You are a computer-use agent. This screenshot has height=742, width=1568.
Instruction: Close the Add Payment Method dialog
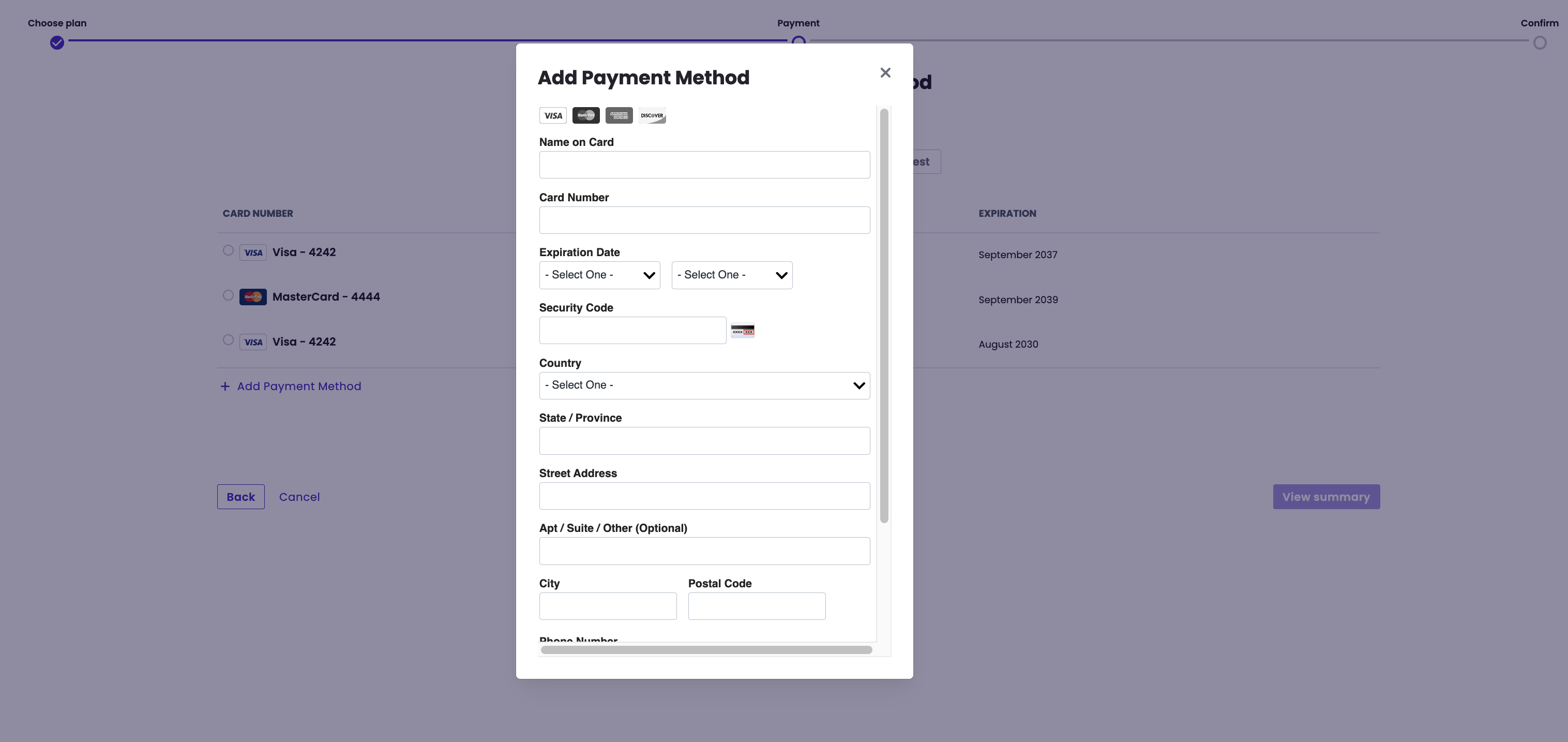click(885, 73)
